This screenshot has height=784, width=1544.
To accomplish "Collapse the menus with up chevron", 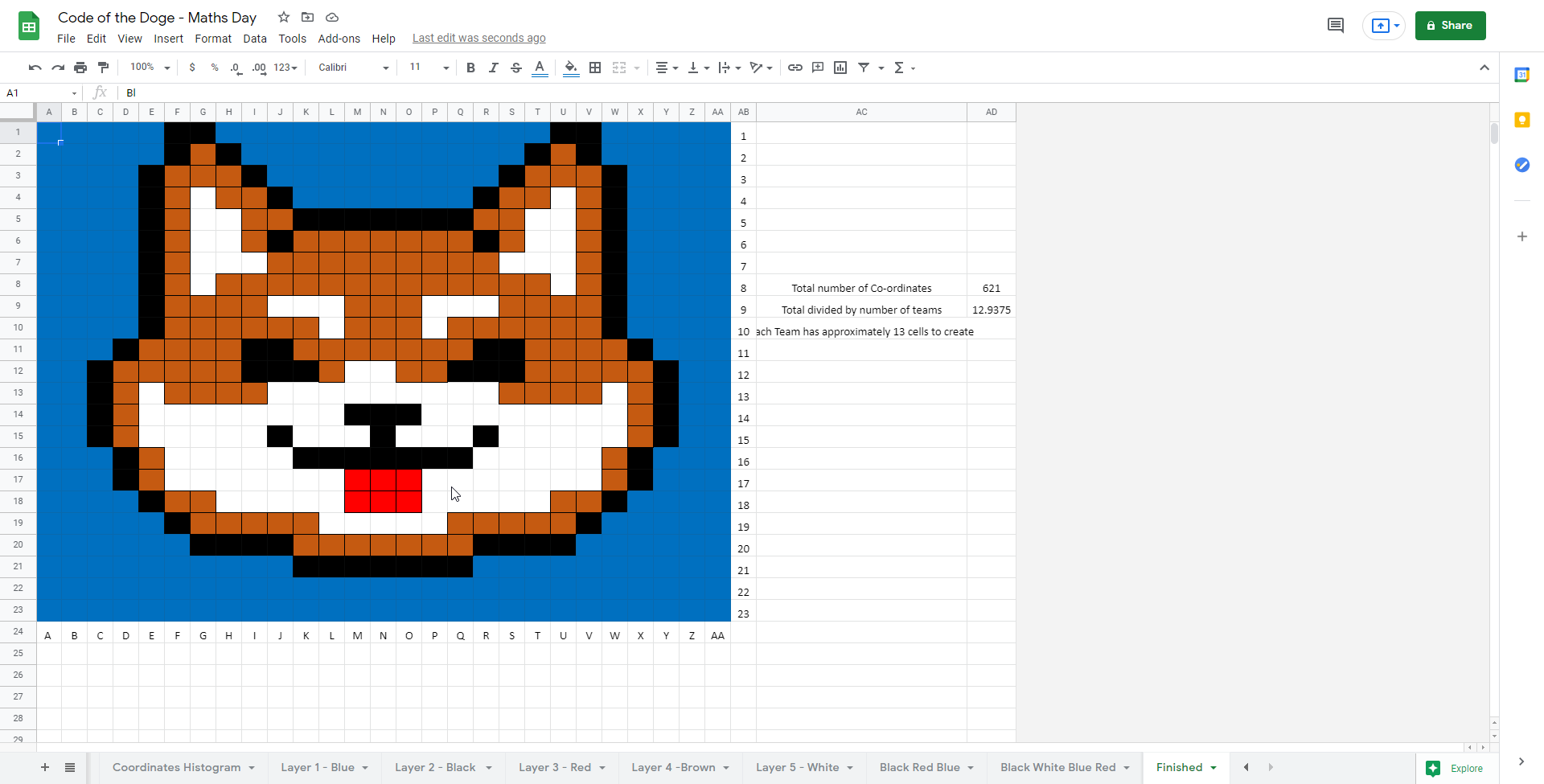I will (1484, 68).
